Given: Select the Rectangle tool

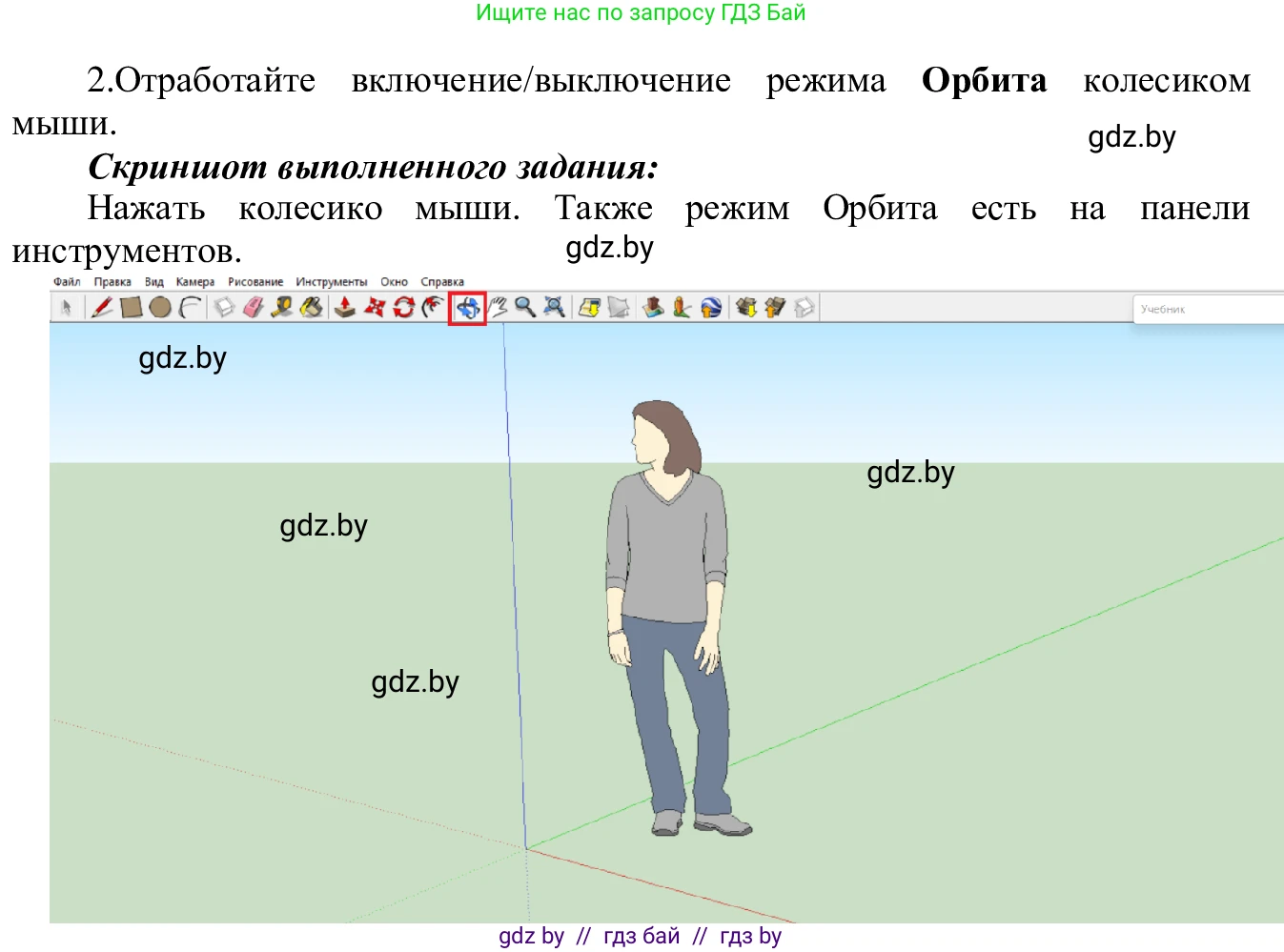Looking at the screenshot, I should (130, 307).
